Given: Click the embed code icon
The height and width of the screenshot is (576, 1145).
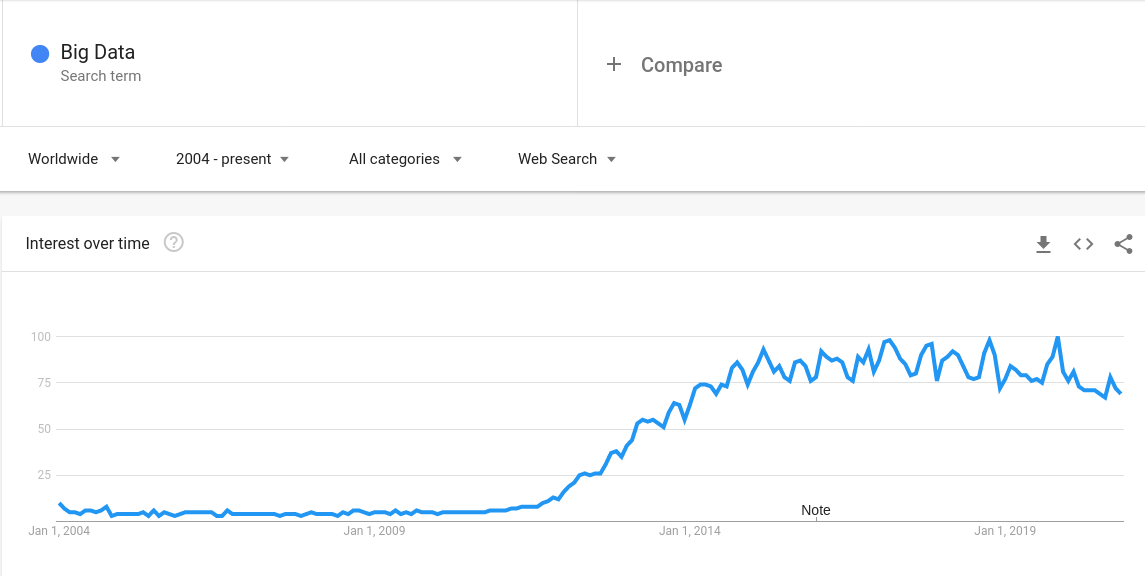Looking at the screenshot, I should (x=1083, y=244).
